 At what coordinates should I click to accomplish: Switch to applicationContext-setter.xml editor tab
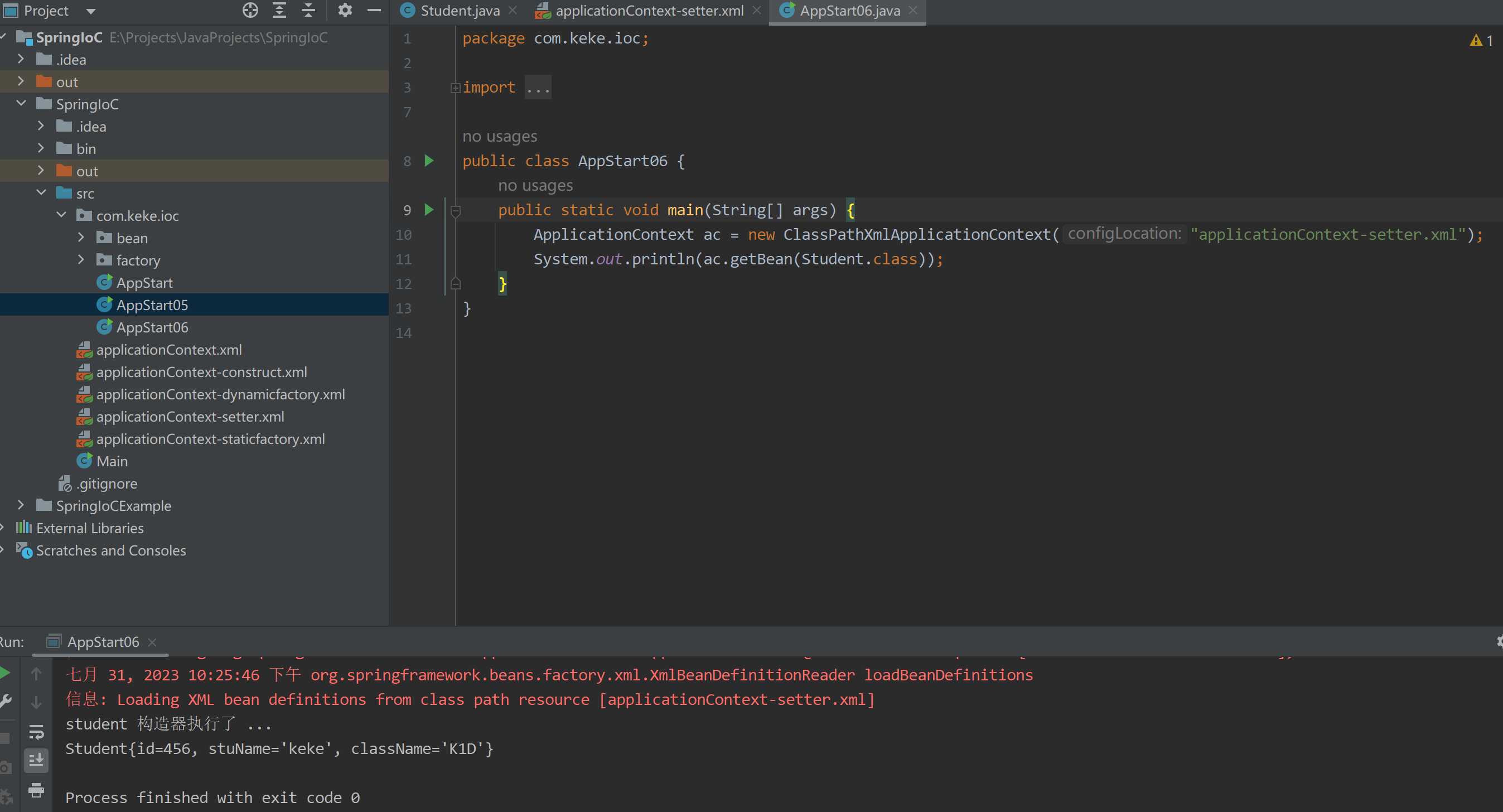[648, 11]
